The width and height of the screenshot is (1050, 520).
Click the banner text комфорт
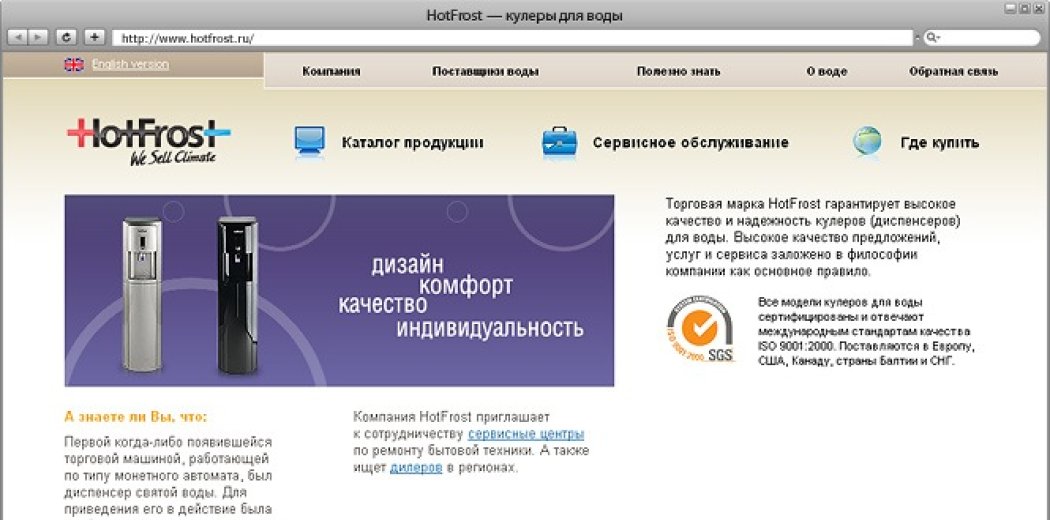tap(466, 286)
